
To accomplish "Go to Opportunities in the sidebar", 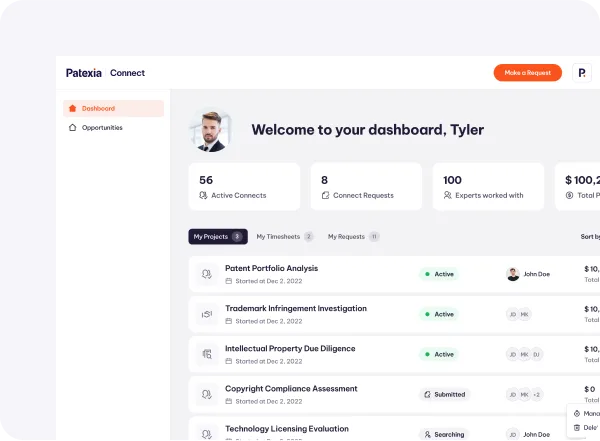I will pyautogui.click(x=112, y=128).
